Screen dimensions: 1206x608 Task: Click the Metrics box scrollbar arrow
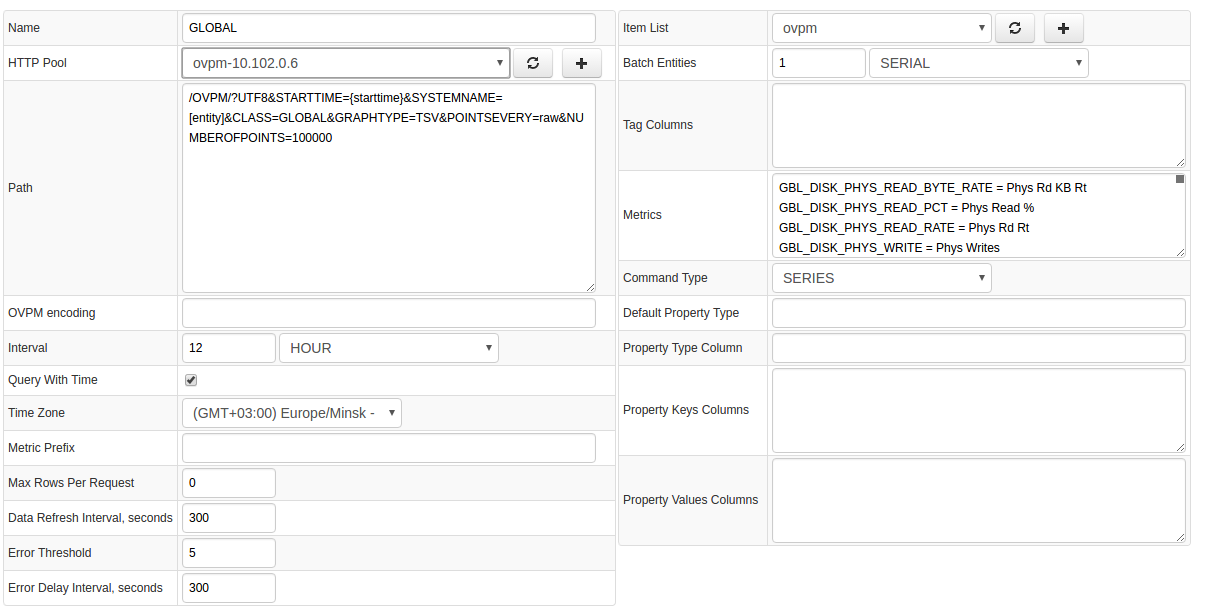(x=1180, y=178)
